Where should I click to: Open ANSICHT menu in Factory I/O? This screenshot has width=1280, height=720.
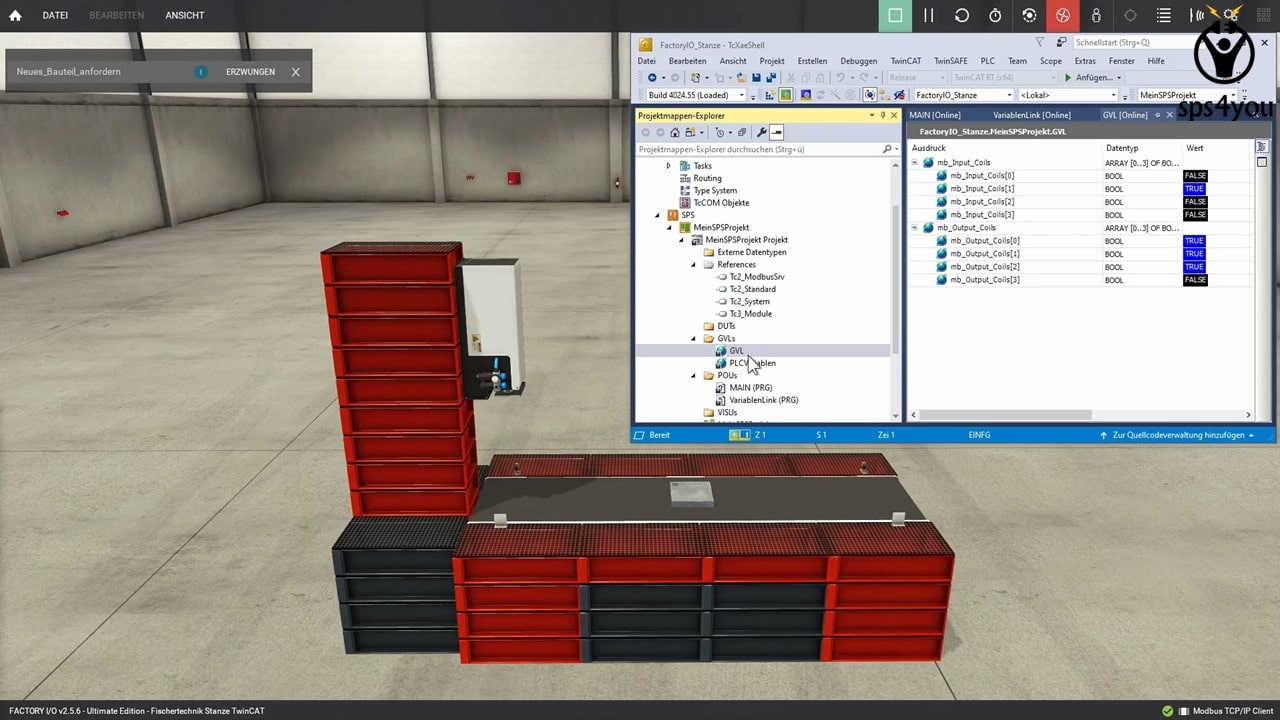(x=185, y=15)
